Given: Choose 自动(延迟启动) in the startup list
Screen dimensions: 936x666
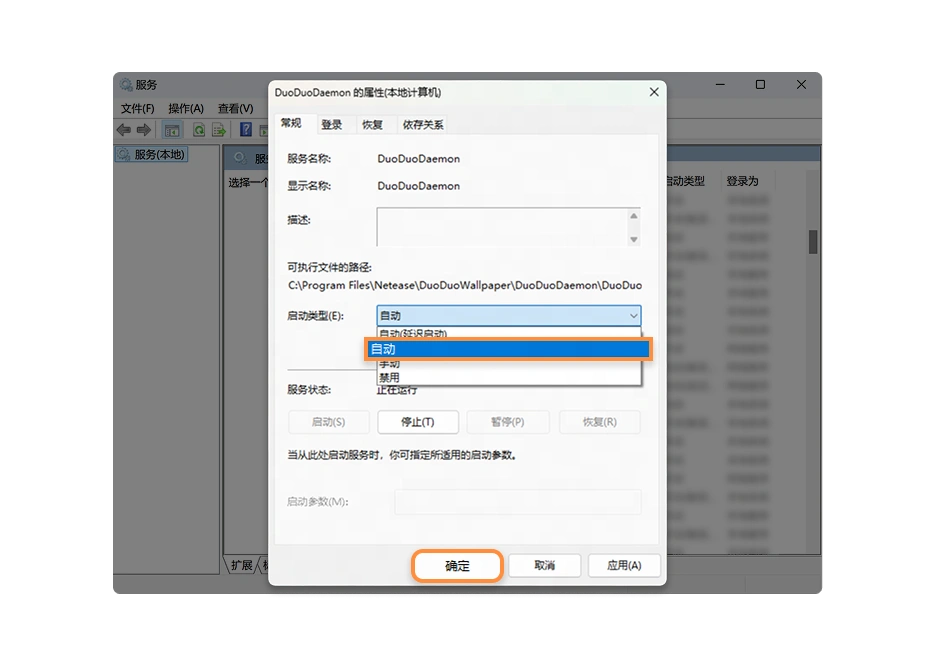Looking at the screenshot, I should [509, 333].
